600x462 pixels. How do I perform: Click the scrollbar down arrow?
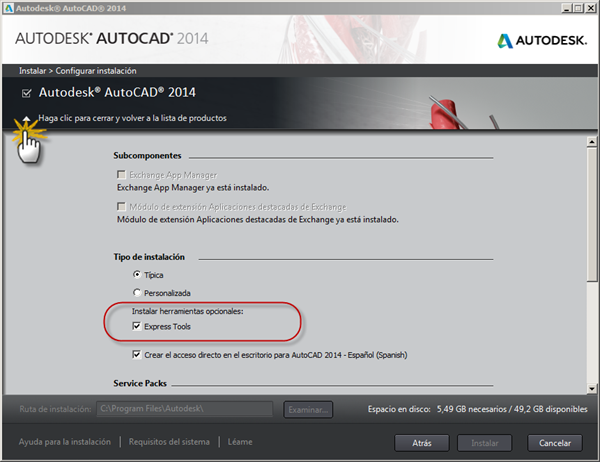coord(592,389)
